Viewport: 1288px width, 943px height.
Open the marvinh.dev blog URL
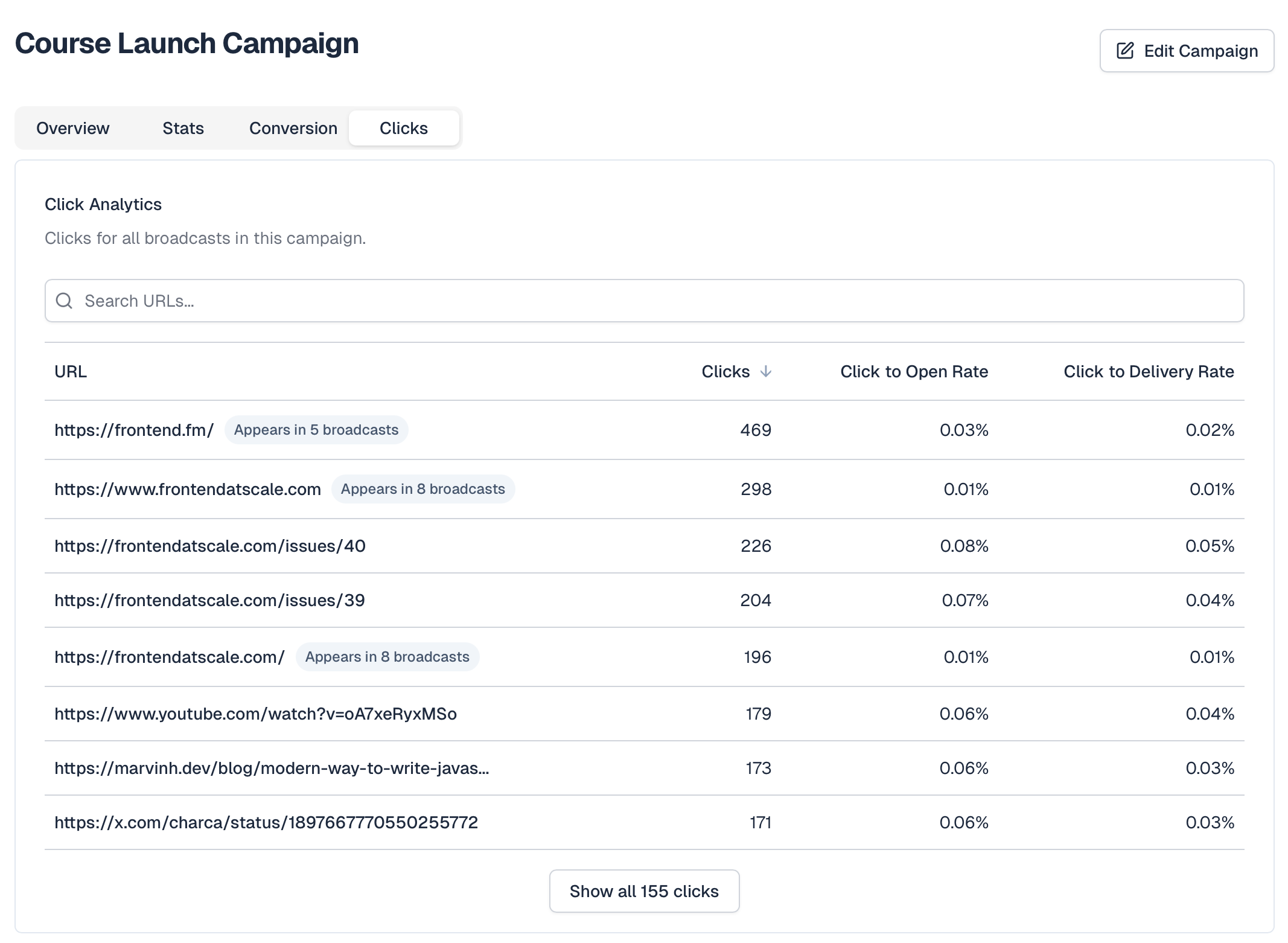[272, 768]
